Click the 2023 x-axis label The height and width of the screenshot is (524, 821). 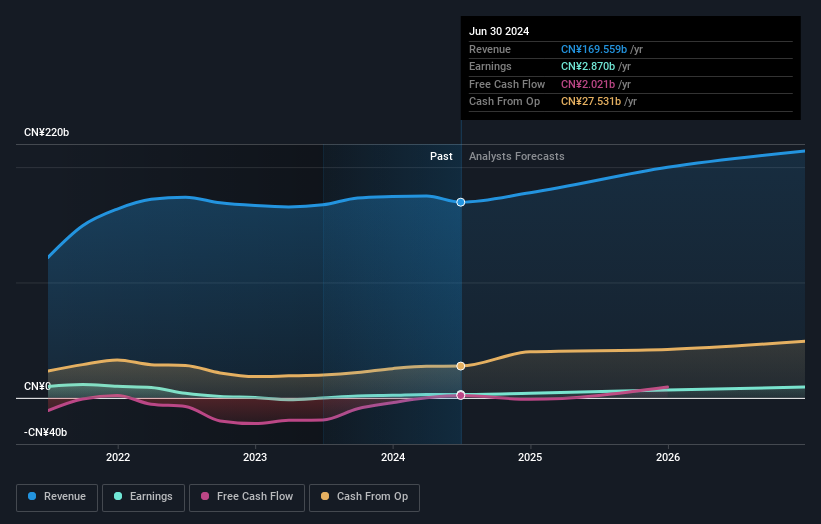(255, 457)
